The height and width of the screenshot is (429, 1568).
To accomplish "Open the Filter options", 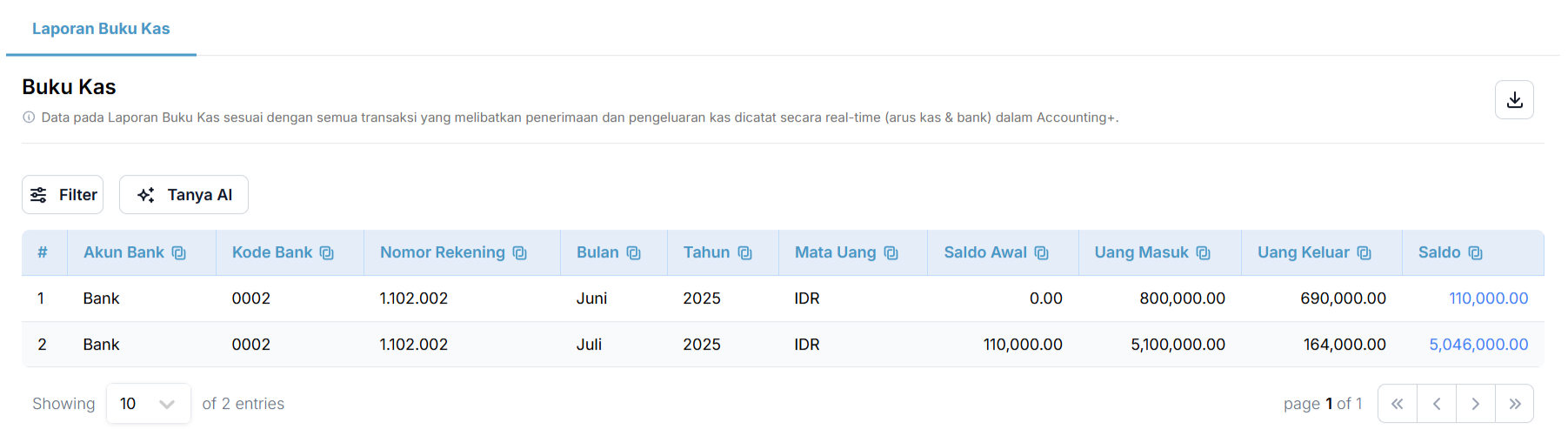I will [x=63, y=195].
